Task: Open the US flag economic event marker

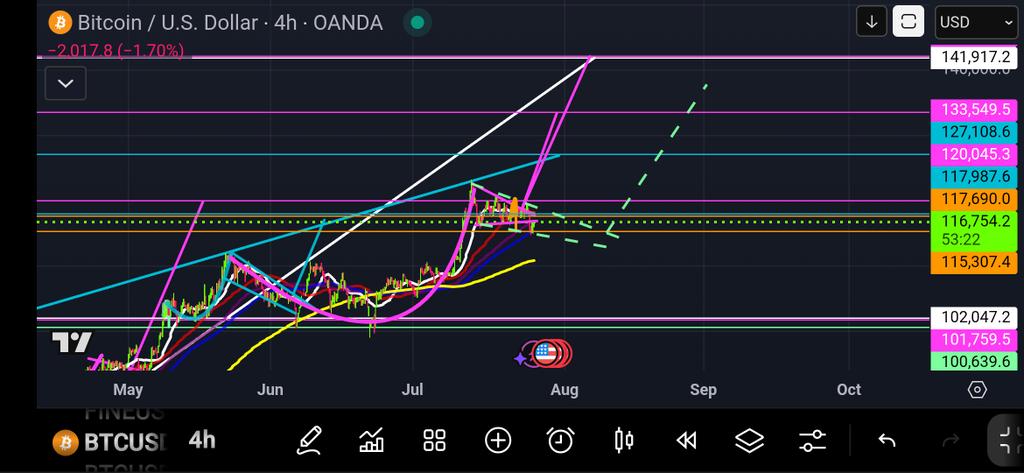Action: click(545, 353)
